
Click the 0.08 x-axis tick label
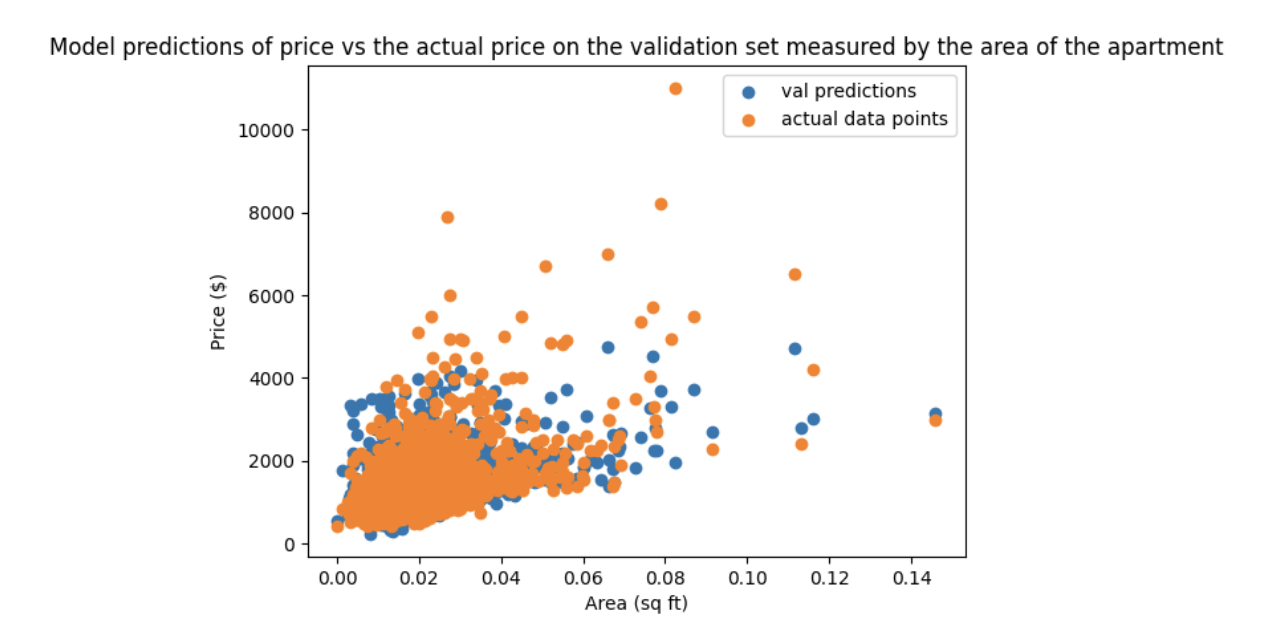pos(665,578)
